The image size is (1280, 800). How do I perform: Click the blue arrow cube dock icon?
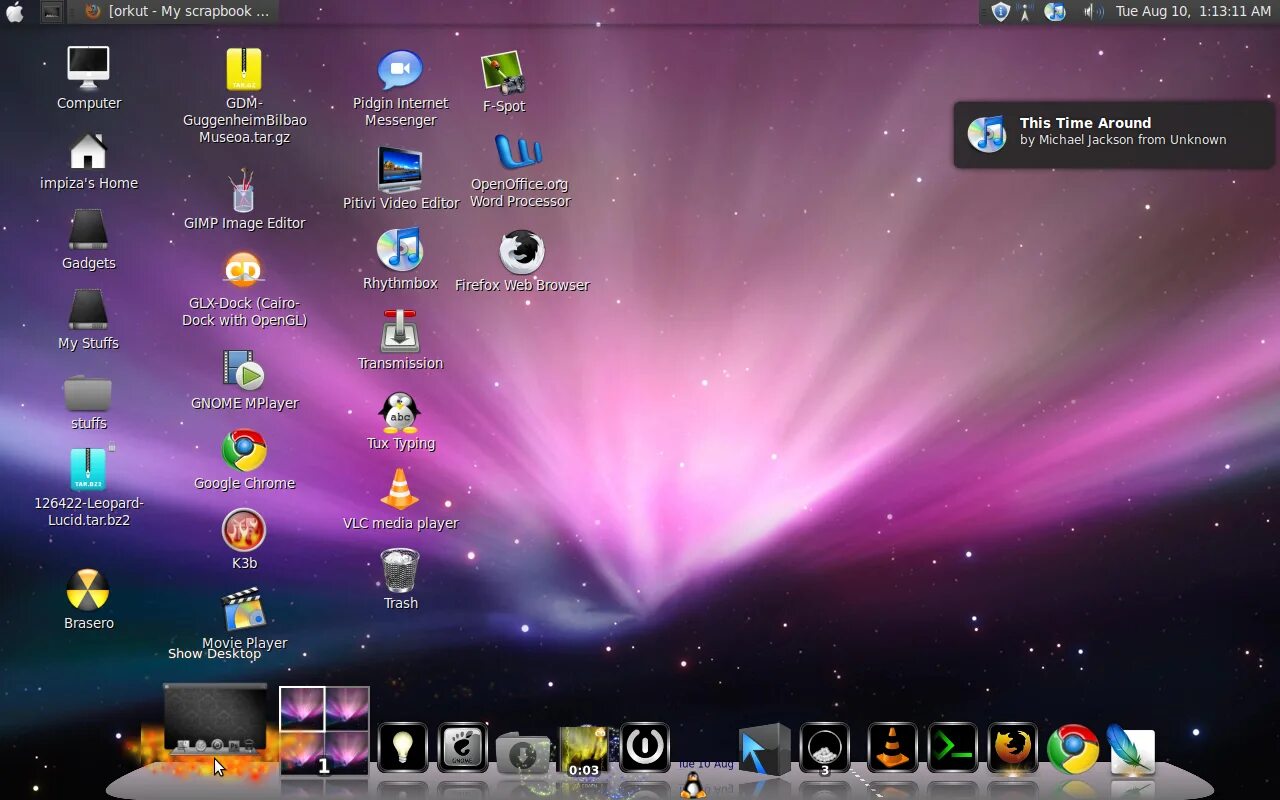click(x=764, y=750)
